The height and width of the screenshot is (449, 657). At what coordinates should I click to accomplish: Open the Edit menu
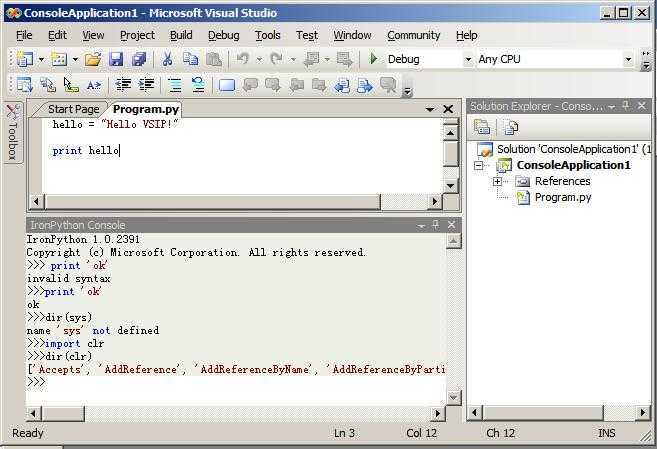click(57, 35)
